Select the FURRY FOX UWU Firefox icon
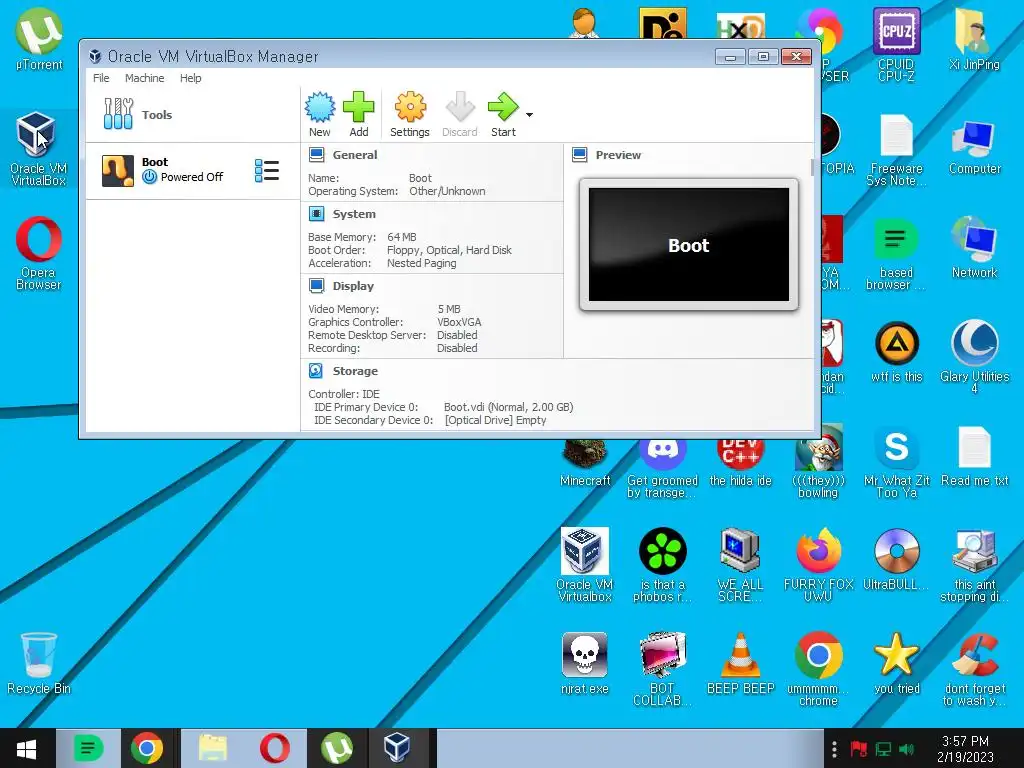 coord(818,564)
